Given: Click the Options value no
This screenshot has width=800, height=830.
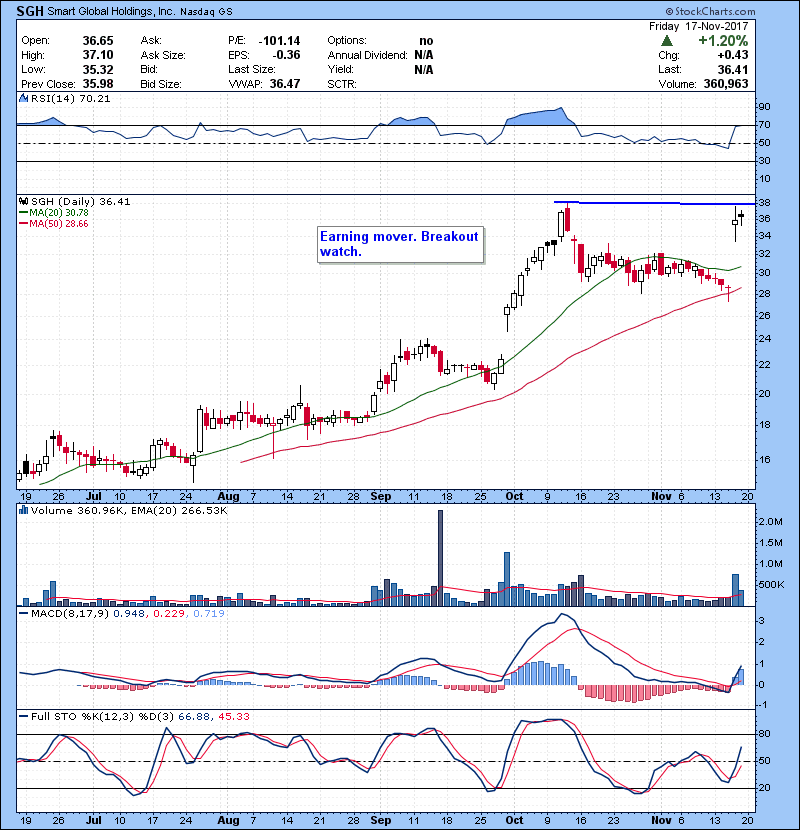Looking at the screenshot, I should tap(426, 41).
